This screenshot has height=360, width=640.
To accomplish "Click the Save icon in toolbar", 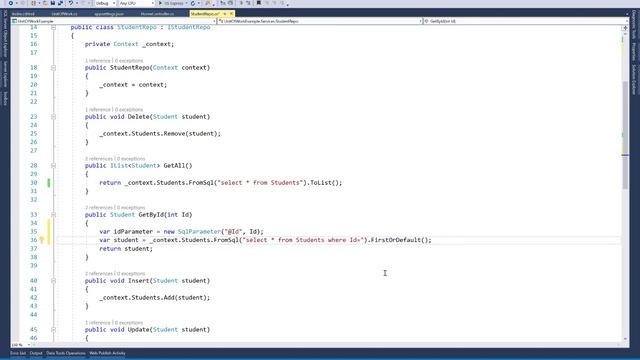I will pyautogui.click(x=53, y=3).
